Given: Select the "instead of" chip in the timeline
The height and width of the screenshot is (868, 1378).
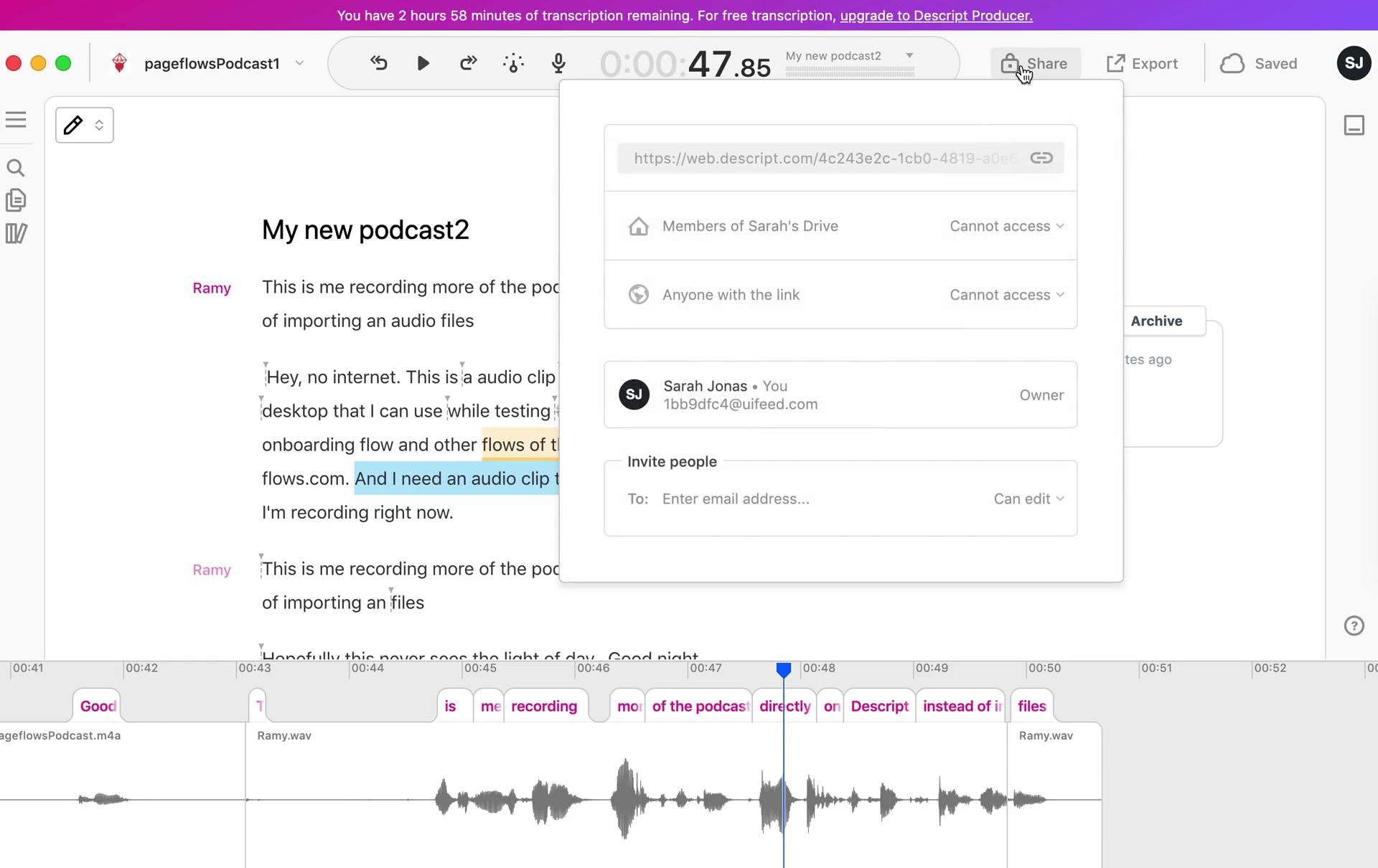Looking at the screenshot, I should click(x=962, y=706).
